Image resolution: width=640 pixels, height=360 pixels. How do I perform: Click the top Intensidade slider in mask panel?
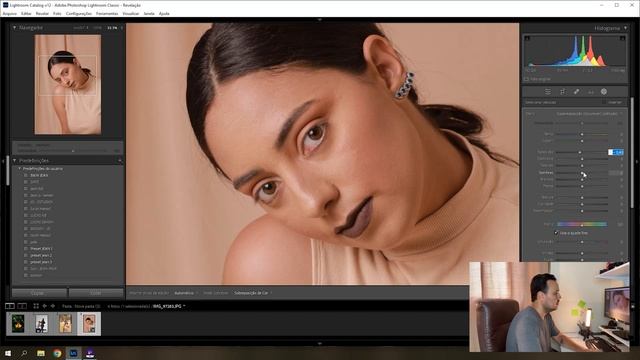(582, 123)
